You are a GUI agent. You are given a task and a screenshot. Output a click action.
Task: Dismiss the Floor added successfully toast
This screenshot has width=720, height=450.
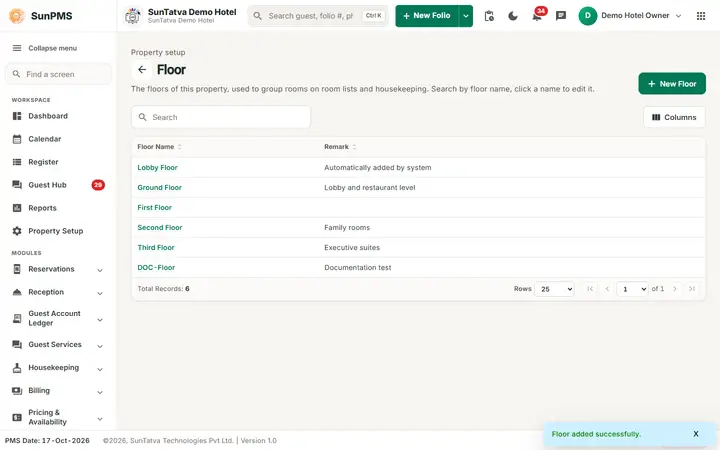click(x=696, y=433)
